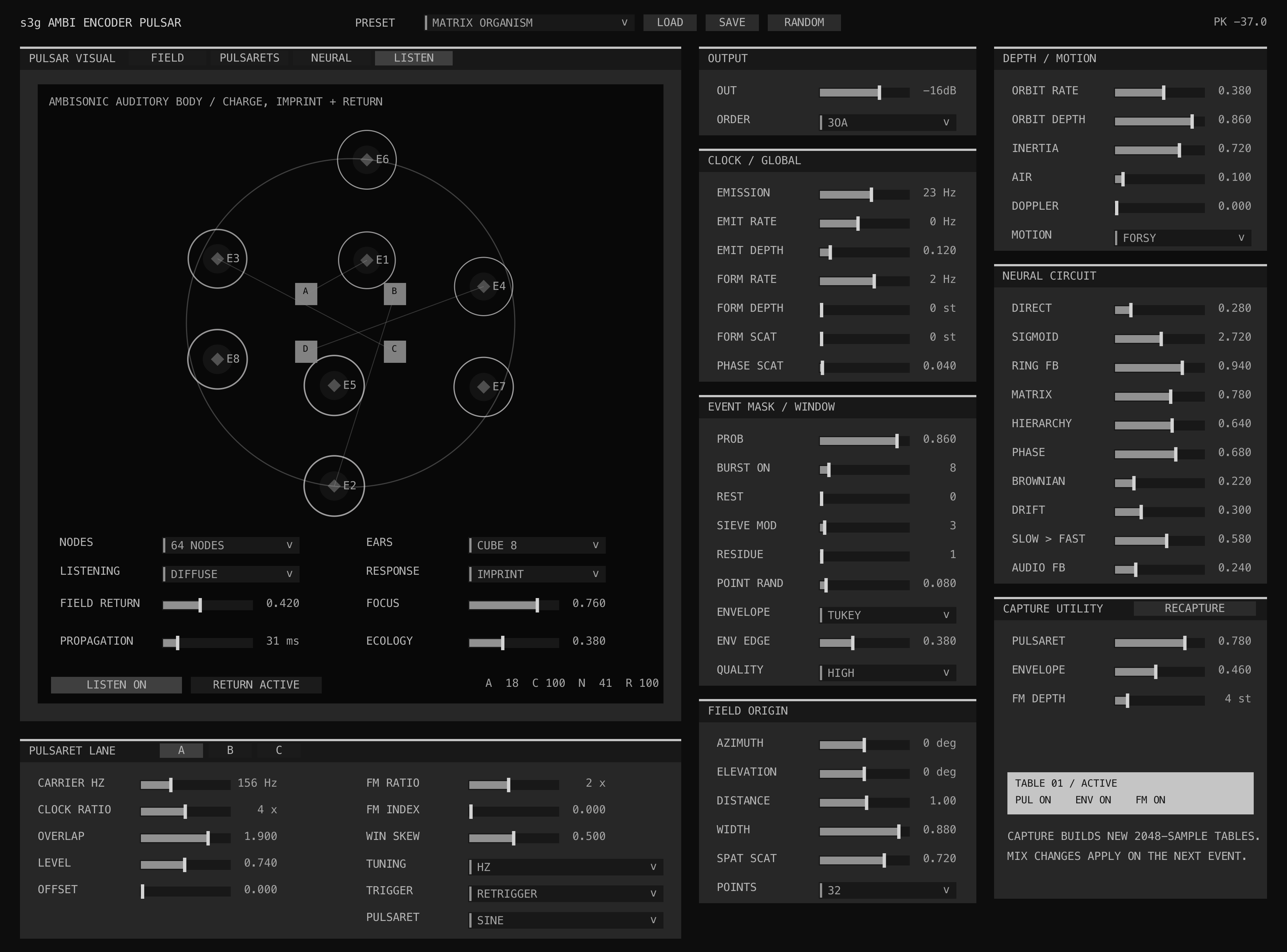The width and height of the screenshot is (1287, 952).
Task: Adjust the ORBIT RATE slider
Action: (x=1159, y=92)
